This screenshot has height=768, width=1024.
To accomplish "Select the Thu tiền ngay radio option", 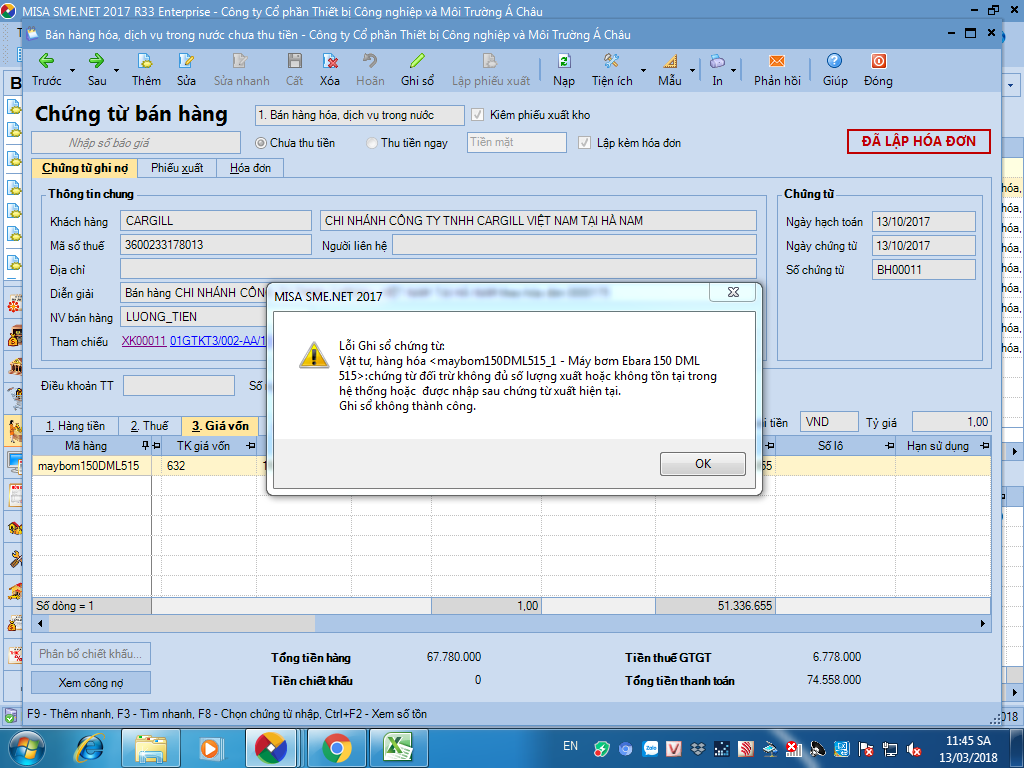I will click(x=372, y=143).
